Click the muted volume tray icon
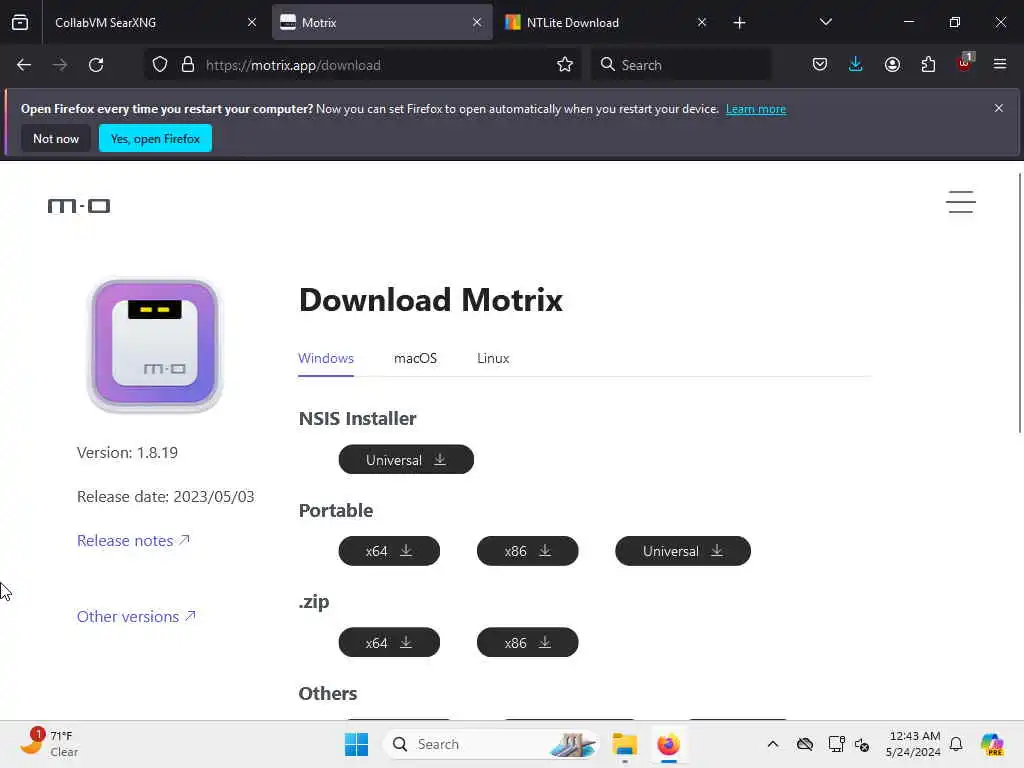 coord(861,744)
